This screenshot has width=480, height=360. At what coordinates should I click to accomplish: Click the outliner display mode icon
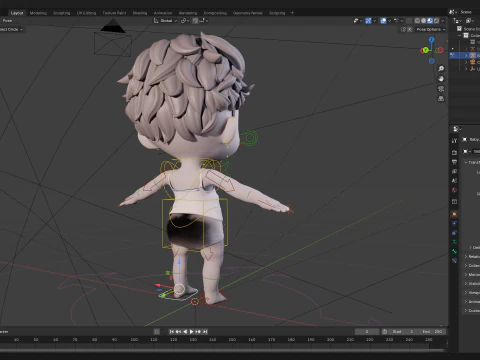pyautogui.click(x=470, y=21)
